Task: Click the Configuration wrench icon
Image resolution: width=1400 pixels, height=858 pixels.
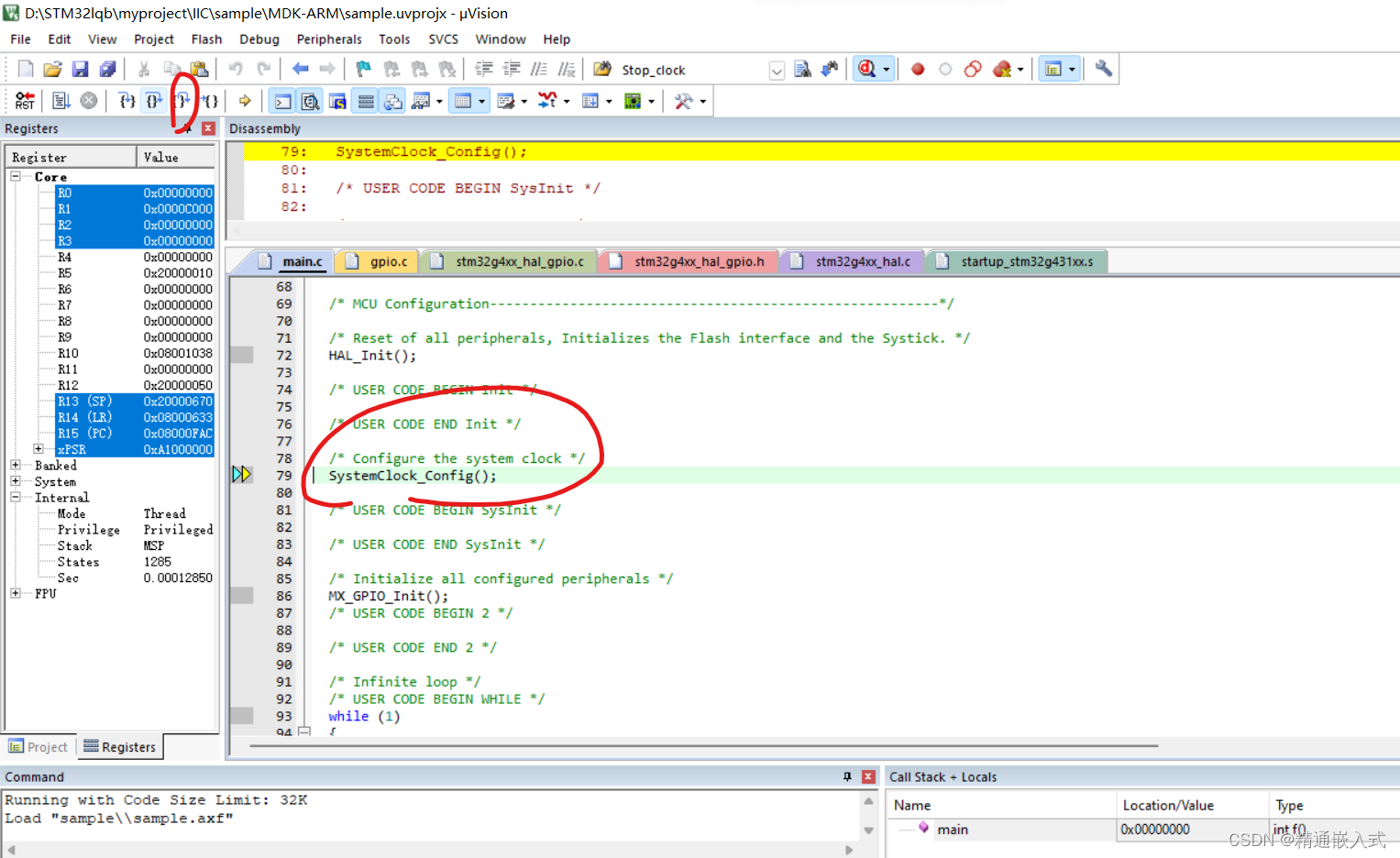Action: pyautogui.click(x=1104, y=69)
